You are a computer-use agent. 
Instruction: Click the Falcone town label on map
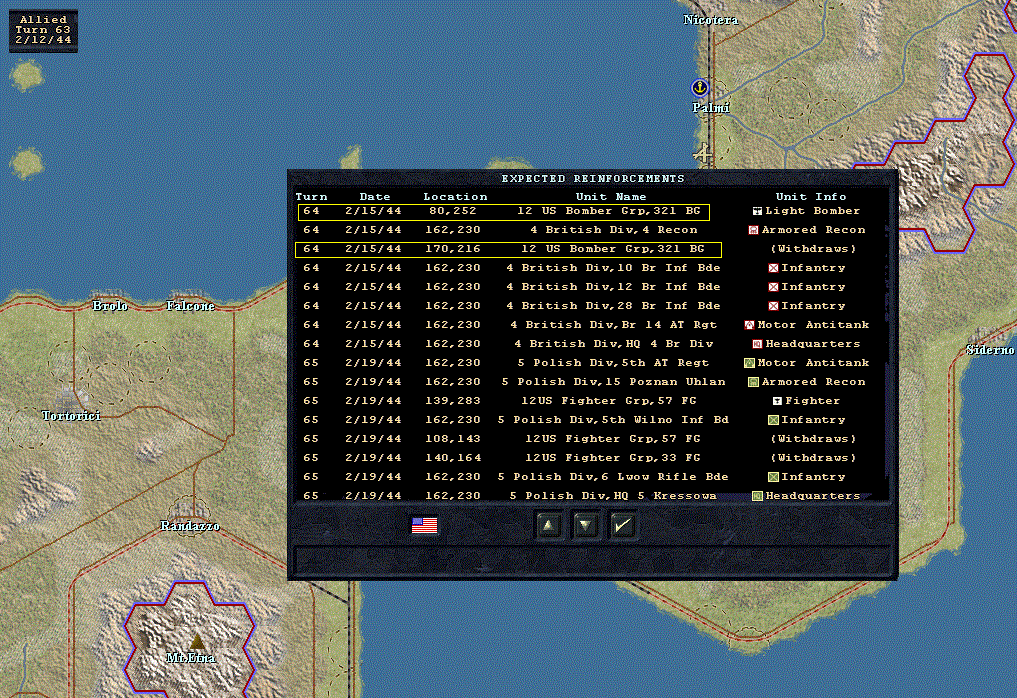tap(190, 306)
